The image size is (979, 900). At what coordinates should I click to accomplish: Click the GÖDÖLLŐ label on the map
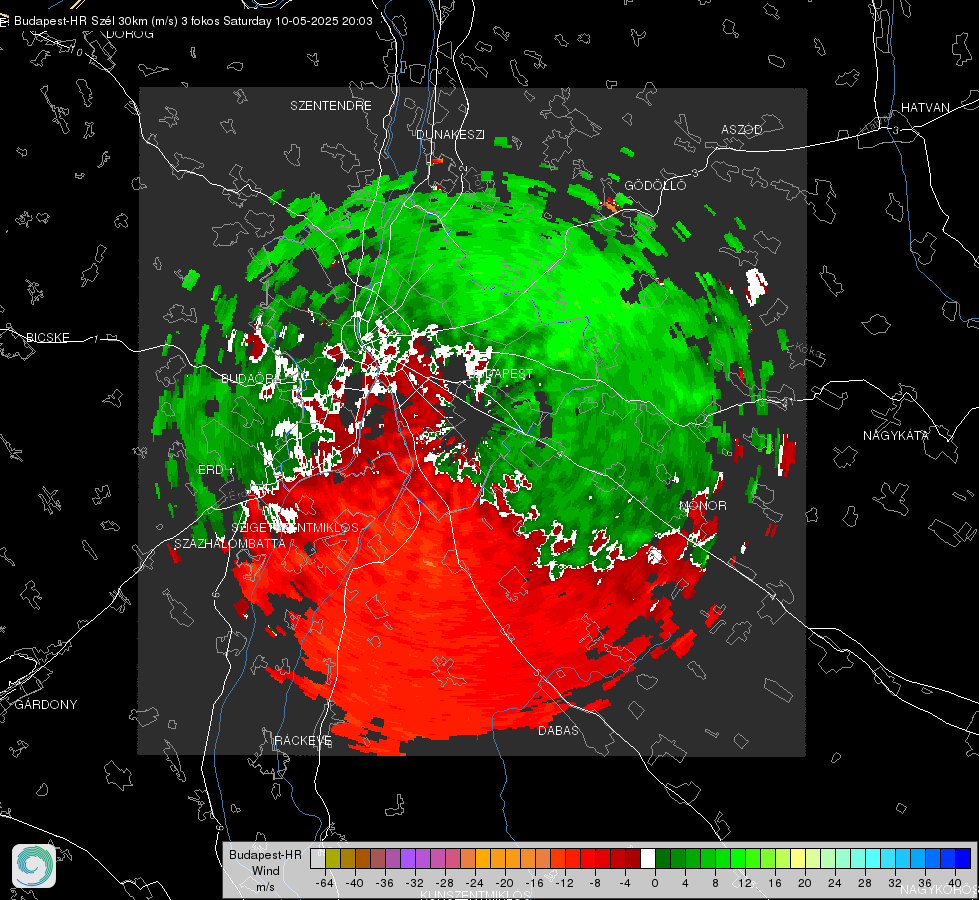655,185
